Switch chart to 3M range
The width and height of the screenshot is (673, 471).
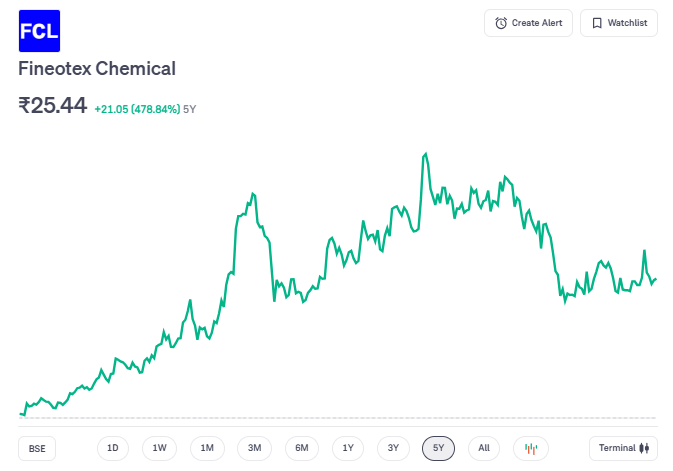[254, 448]
